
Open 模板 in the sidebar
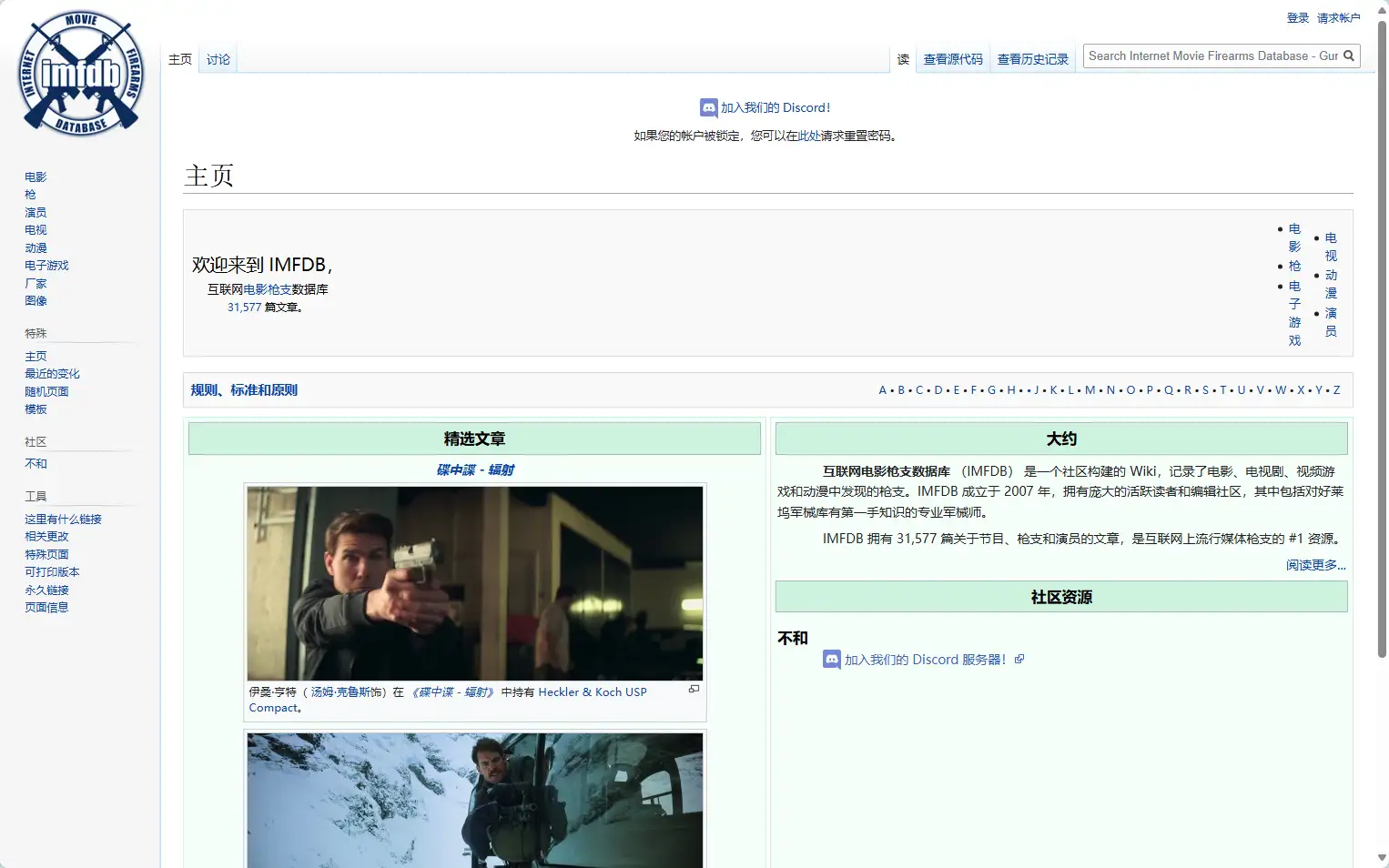coord(35,409)
